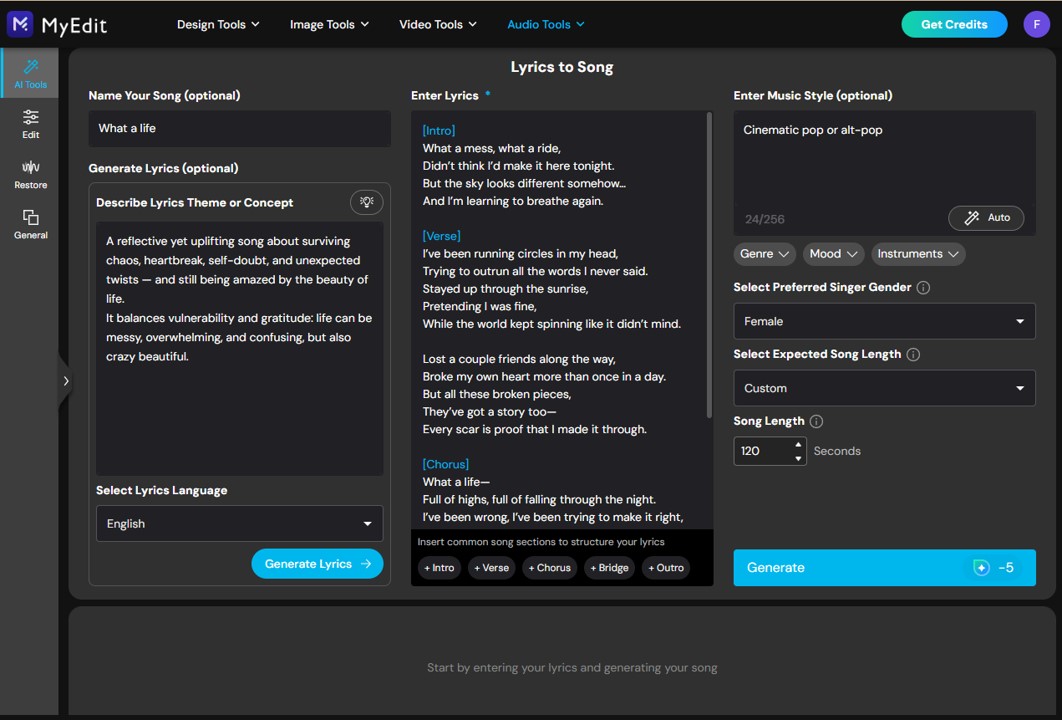Expand Mood dropdown
Screen dimensions: 1062x720
pyautogui.click(x=833, y=254)
